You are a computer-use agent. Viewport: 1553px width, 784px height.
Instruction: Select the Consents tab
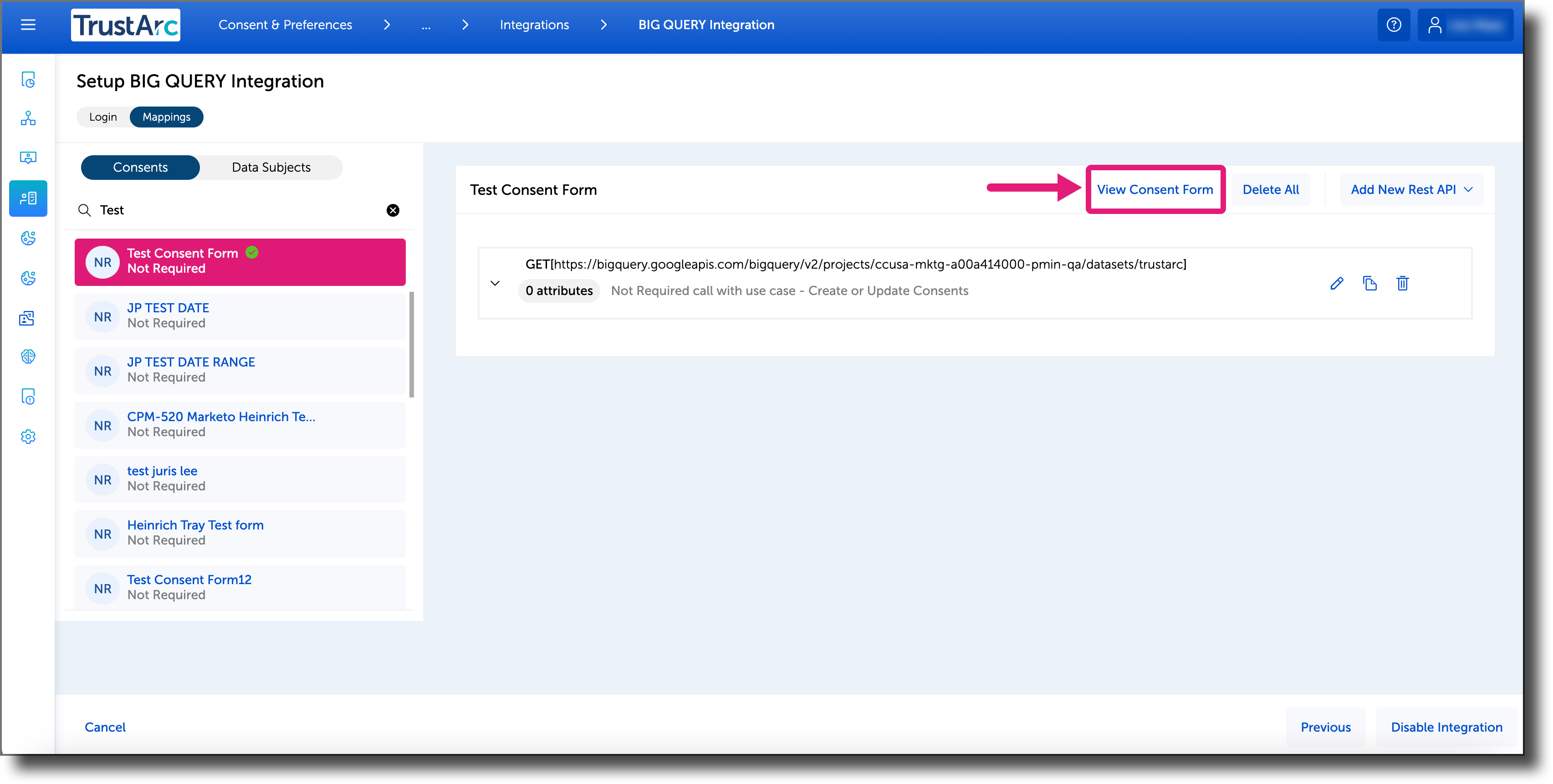click(x=140, y=168)
